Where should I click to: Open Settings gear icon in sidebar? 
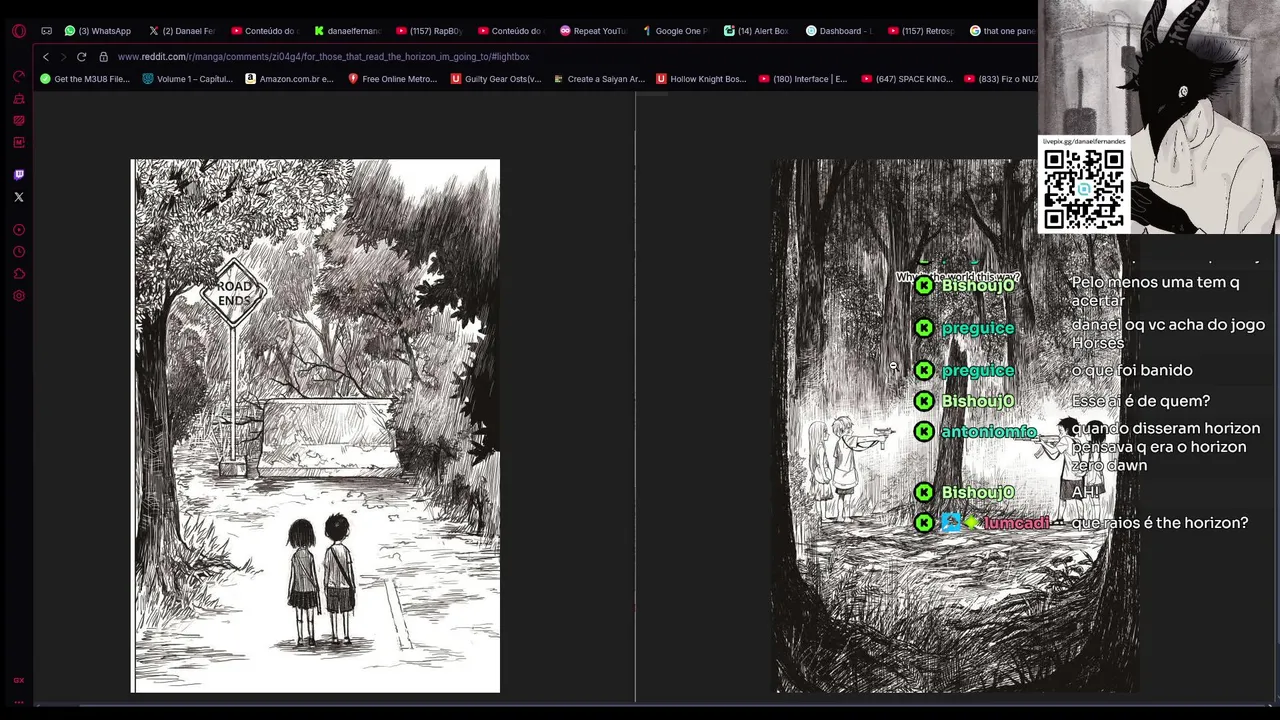[18, 296]
